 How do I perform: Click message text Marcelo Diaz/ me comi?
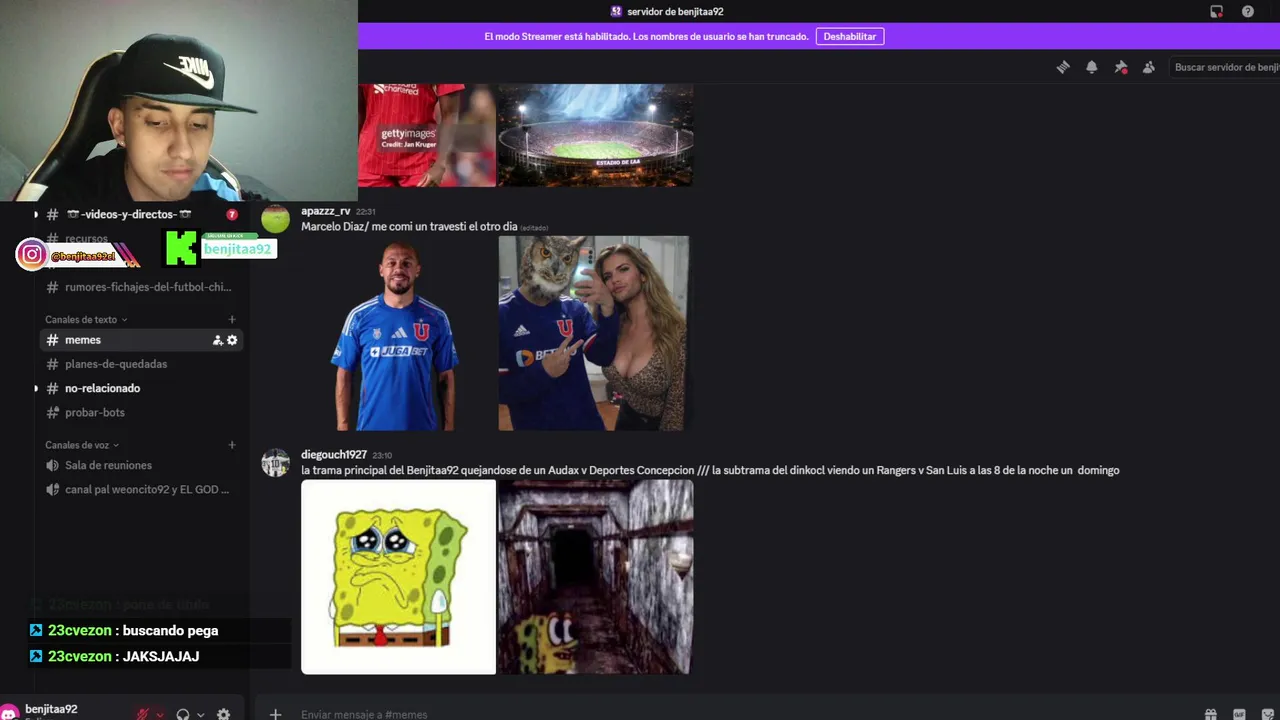click(409, 227)
